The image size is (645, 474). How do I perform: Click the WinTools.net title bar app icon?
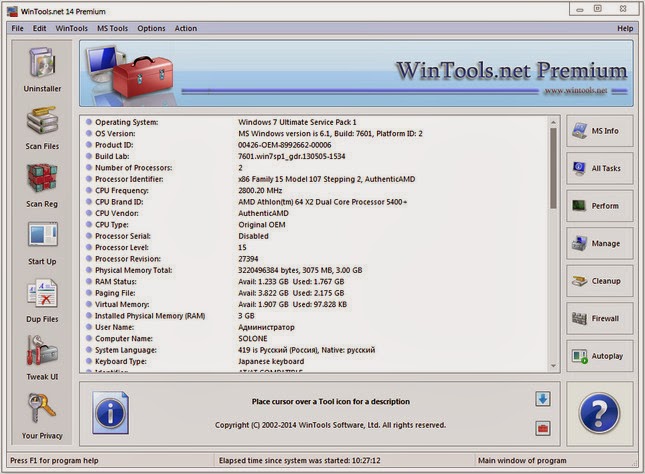(12, 11)
